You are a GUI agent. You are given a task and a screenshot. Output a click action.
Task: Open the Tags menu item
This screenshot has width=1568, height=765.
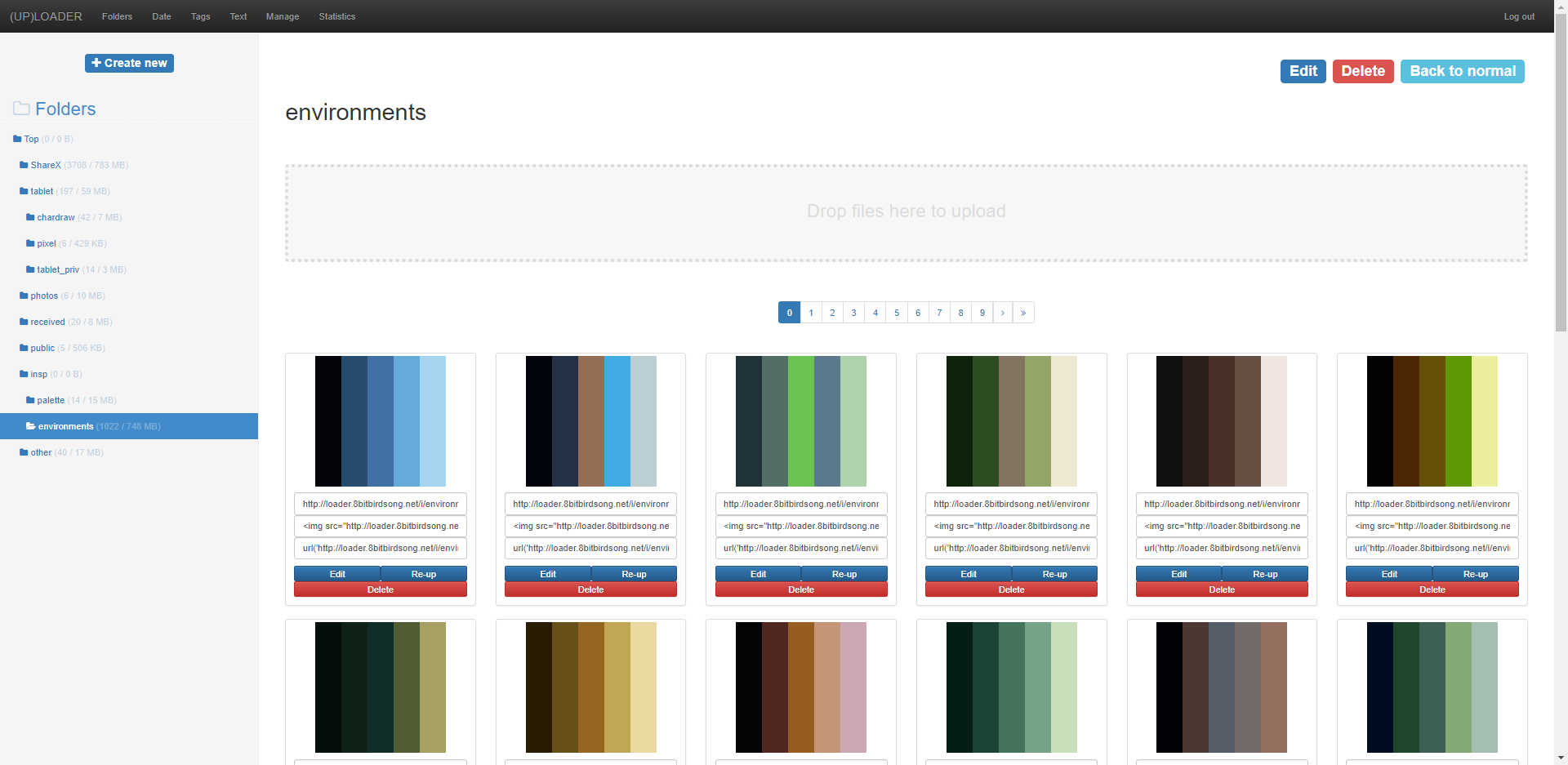click(x=200, y=16)
